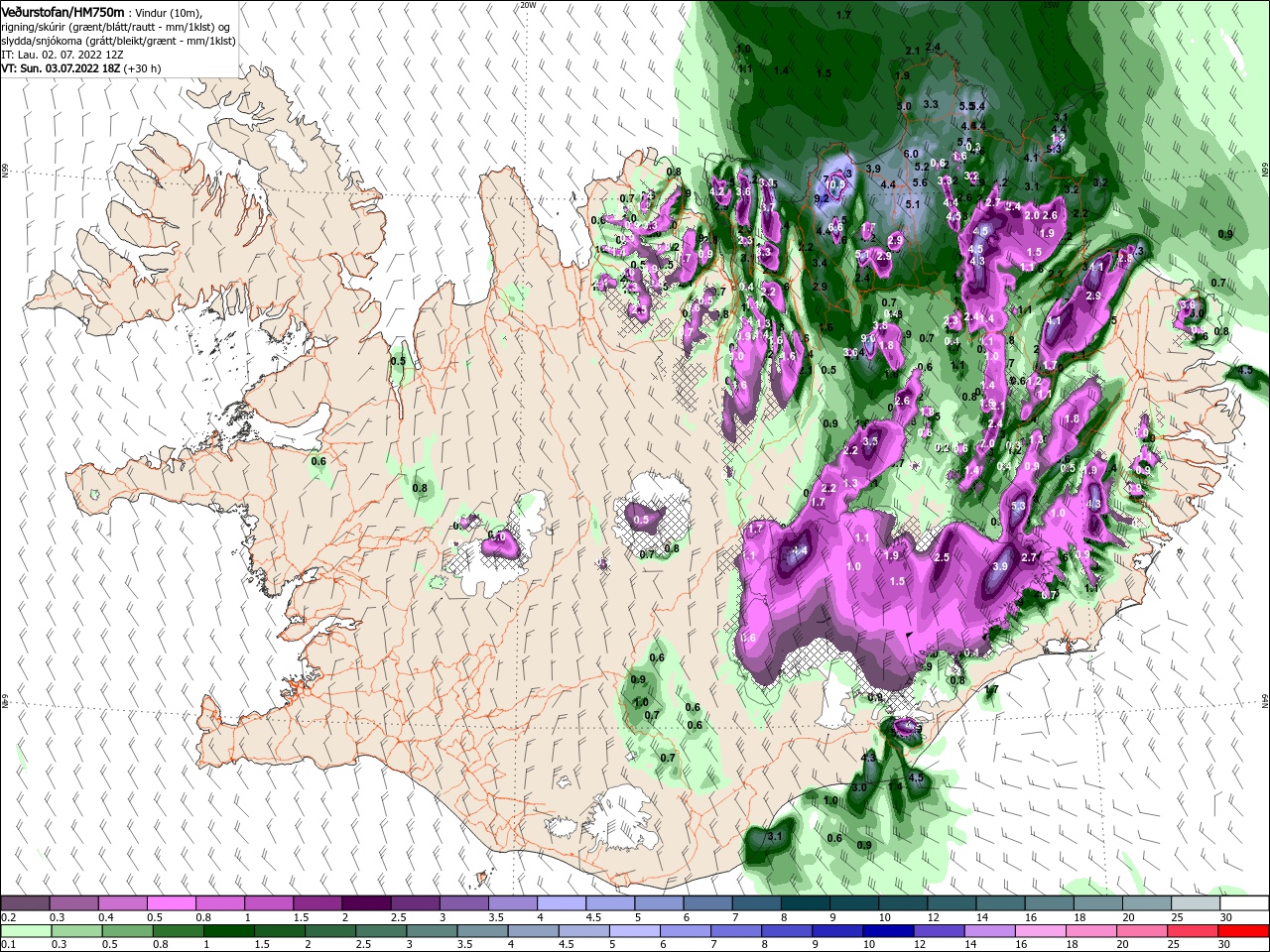Click the 15W longitude label at top
The height and width of the screenshot is (952, 1270).
pos(1050,5)
